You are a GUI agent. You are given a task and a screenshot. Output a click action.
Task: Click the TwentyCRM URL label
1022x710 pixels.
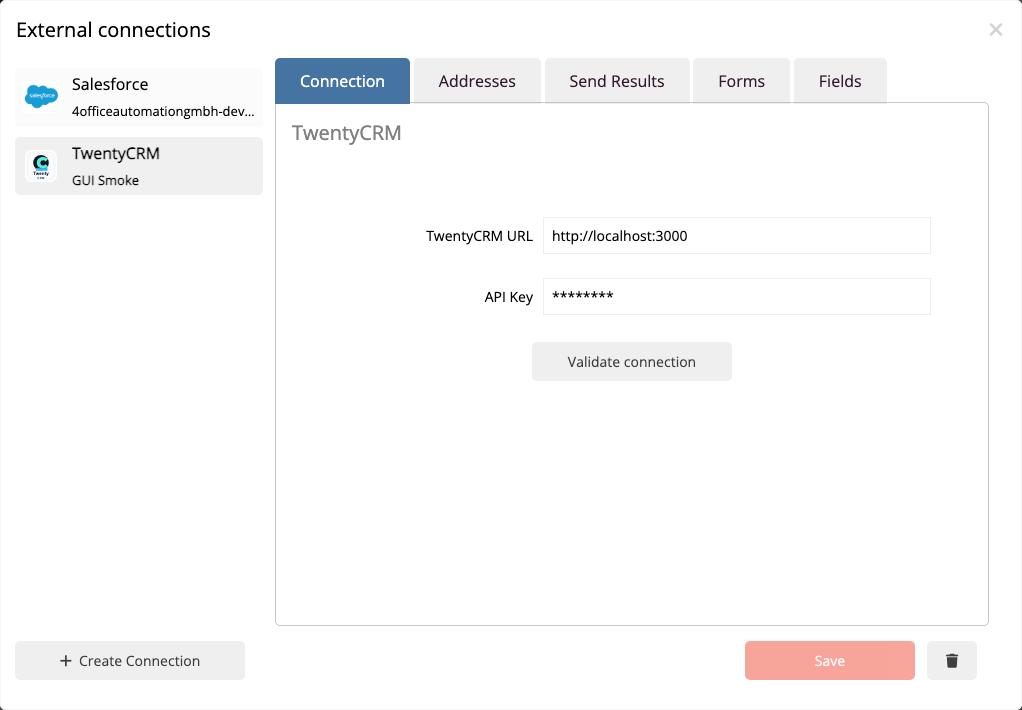click(x=479, y=236)
